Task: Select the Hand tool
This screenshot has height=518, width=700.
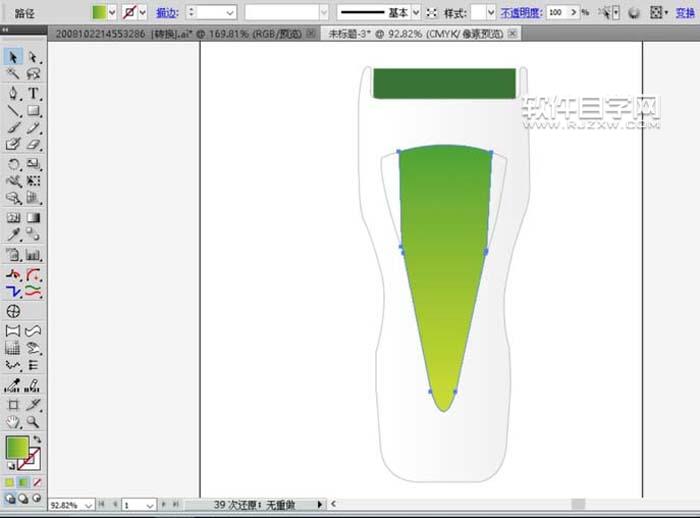Action: point(13,422)
